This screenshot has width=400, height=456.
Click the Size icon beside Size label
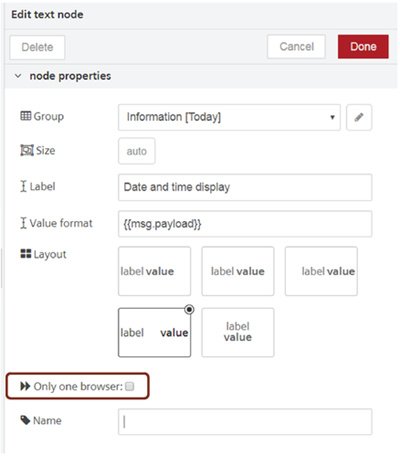pos(27,150)
